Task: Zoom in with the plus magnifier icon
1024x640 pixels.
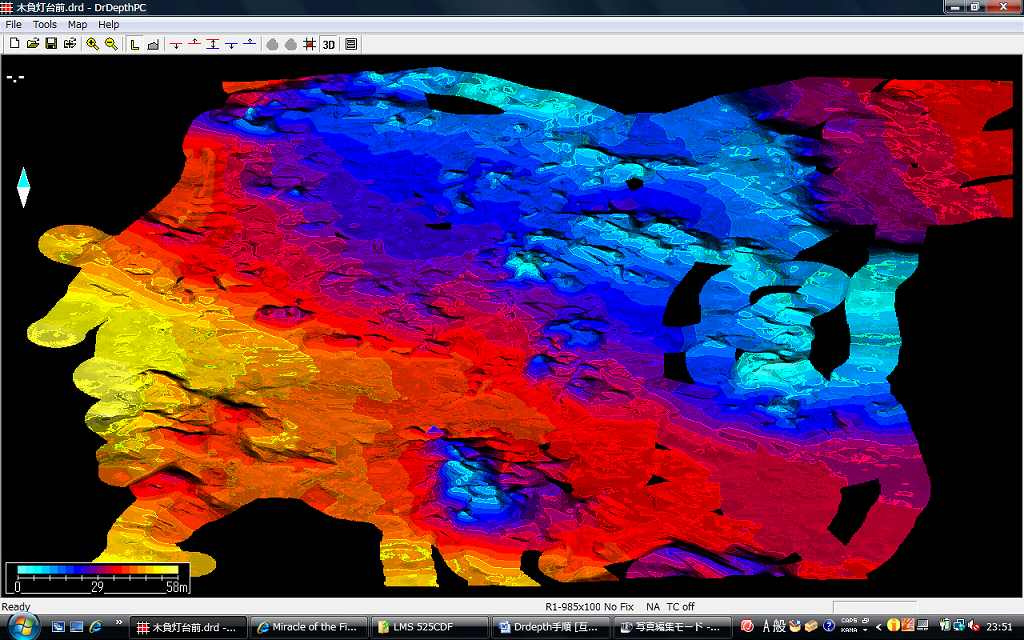Action: pyautogui.click(x=92, y=44)
